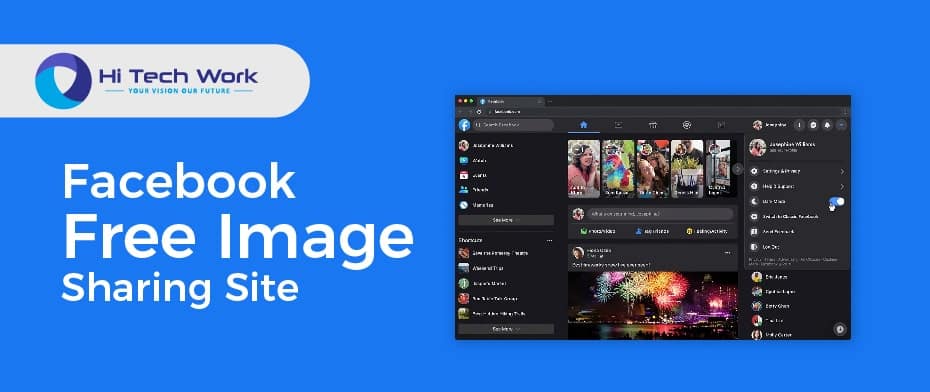Open the Messenger icon in header

pyautogui.click(x=813, y=125)
